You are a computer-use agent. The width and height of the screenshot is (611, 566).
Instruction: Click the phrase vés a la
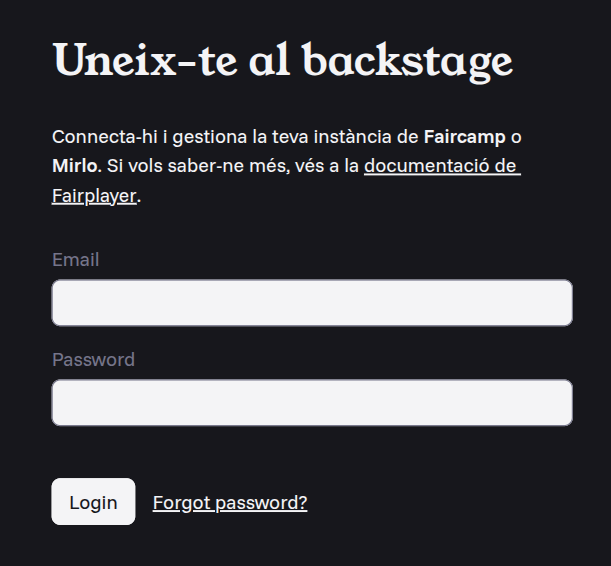point(327,166)
